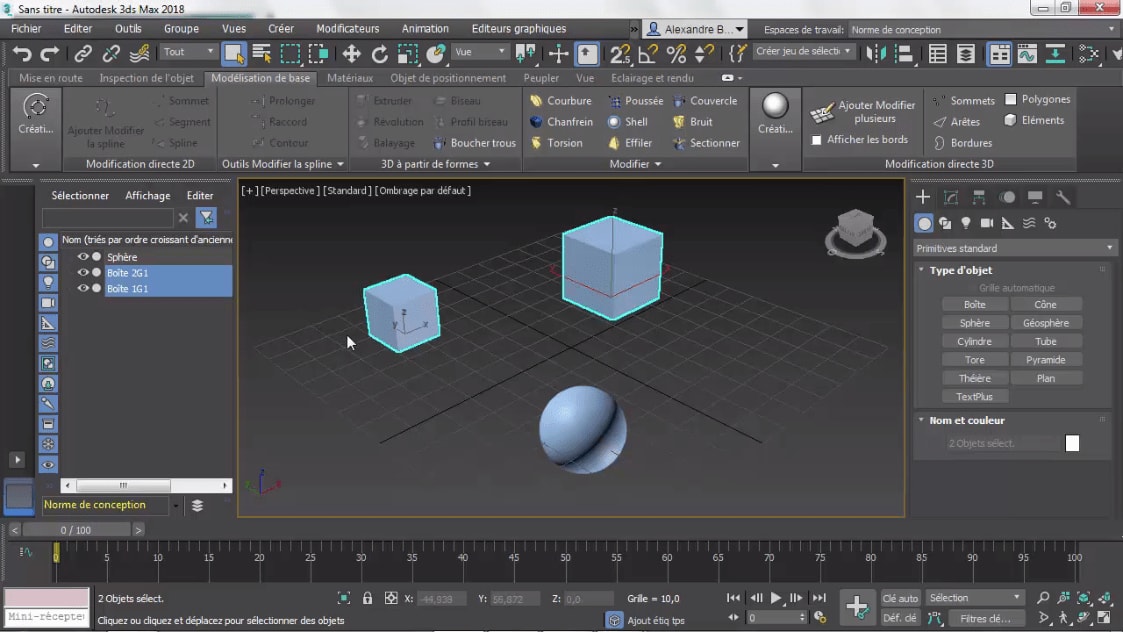Toggle Arêtes sub-object mode
Viewport: 1123px width, 632px height.
click(x=957, y=122)
